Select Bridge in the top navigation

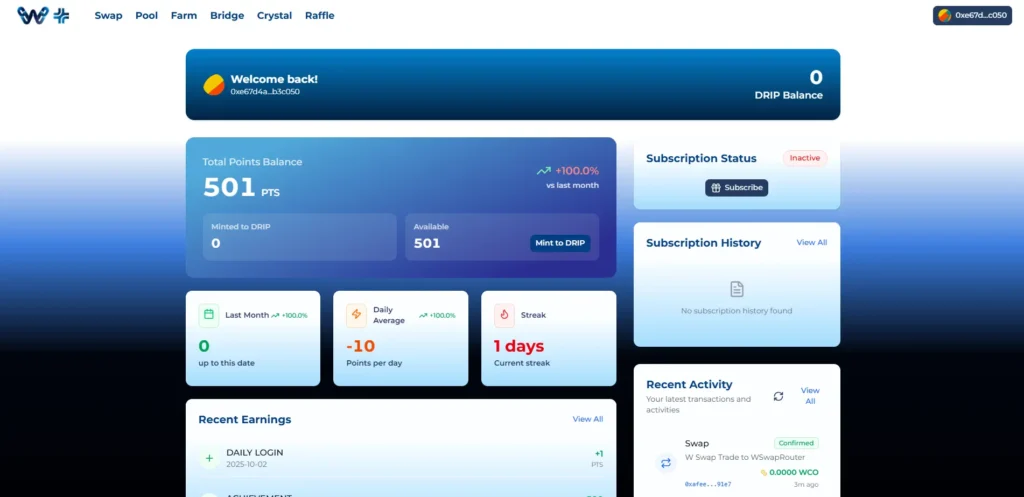click(x=227, y=16)
